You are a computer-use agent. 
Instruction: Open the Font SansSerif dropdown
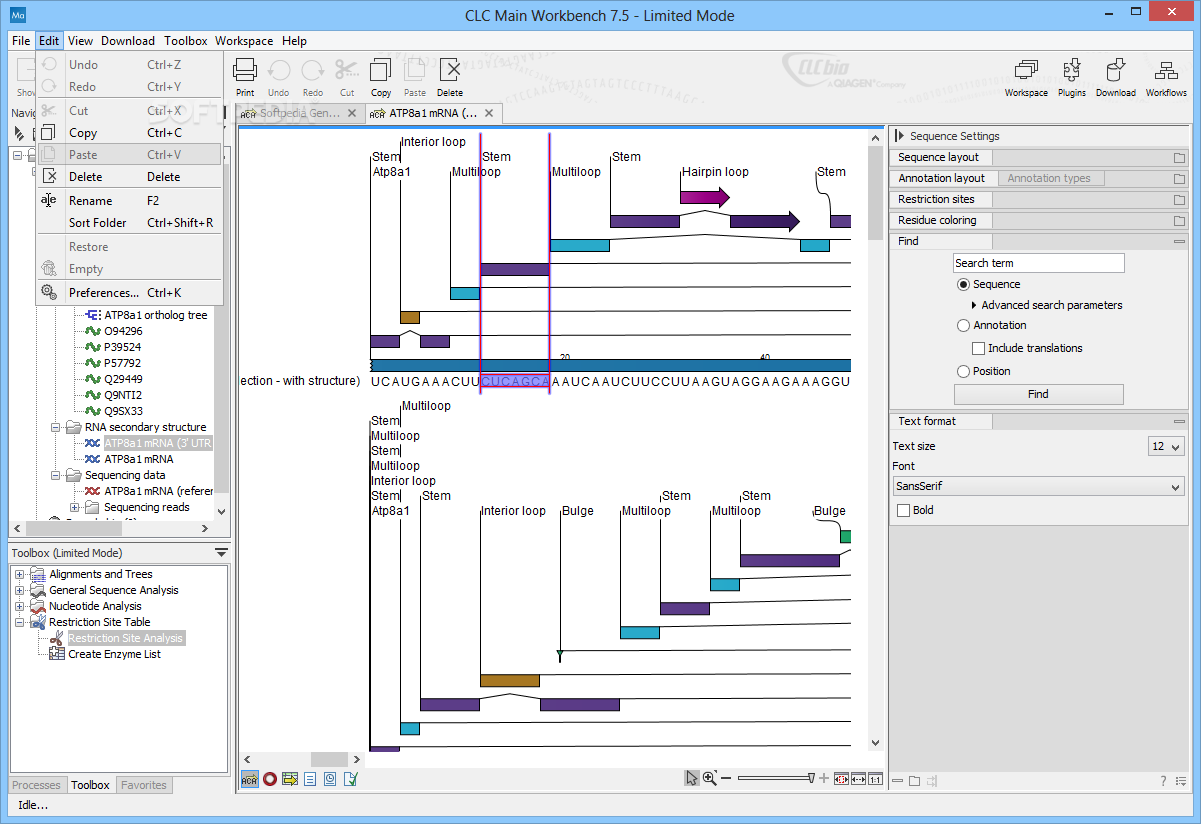(x=1038, y=486)
